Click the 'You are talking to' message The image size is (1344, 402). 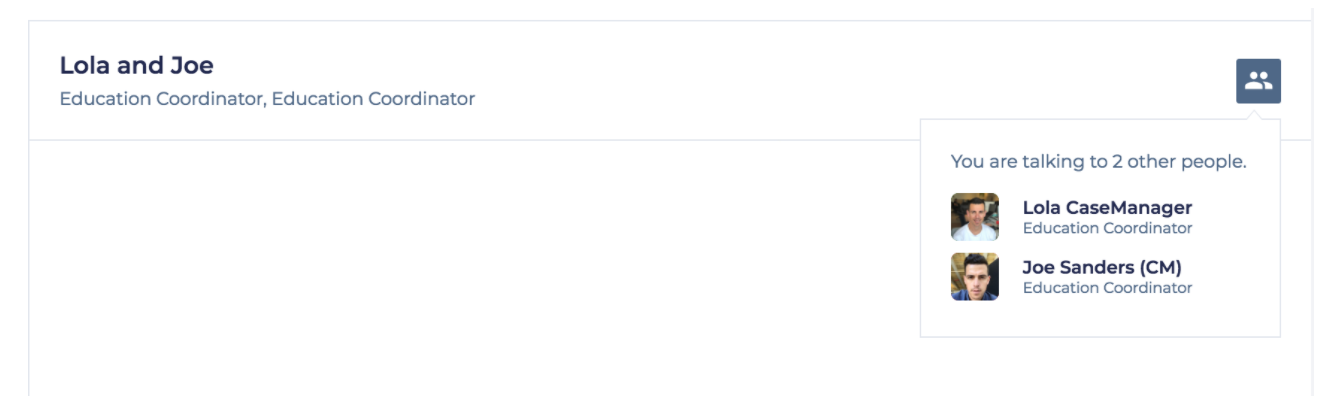click(x=1098, y=162)
